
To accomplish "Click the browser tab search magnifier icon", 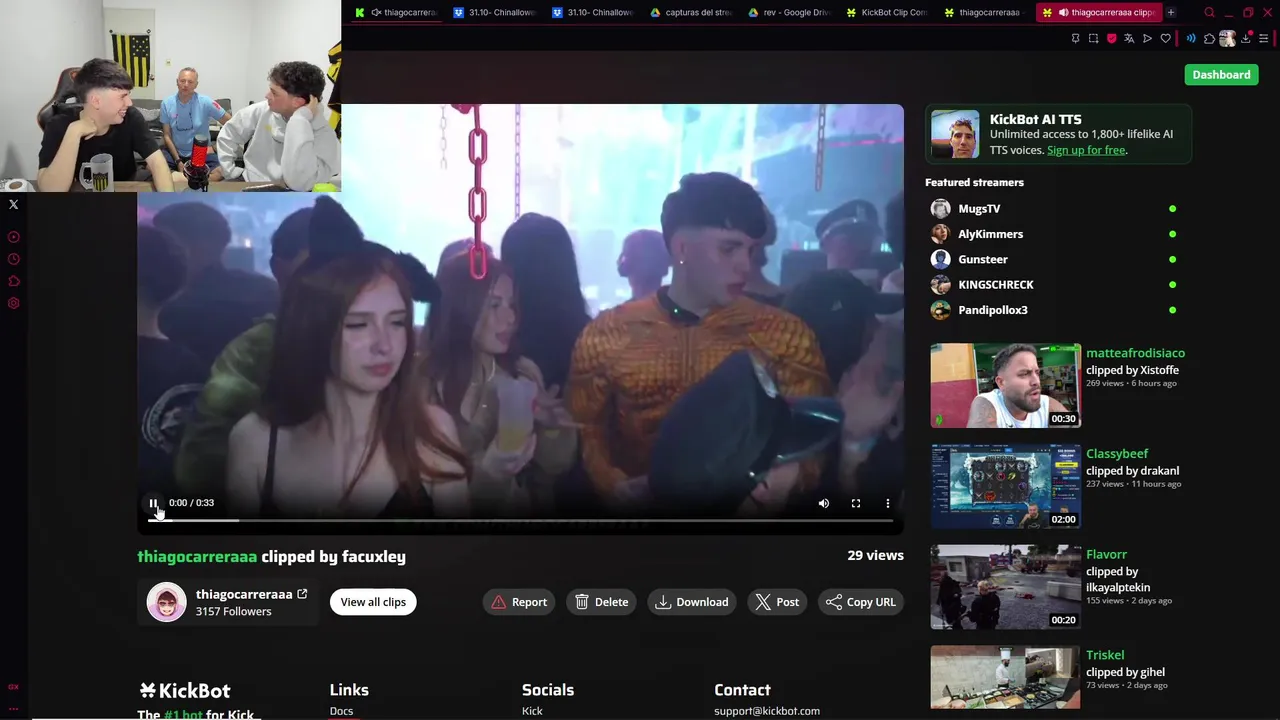I will (x=1209, y=12).
